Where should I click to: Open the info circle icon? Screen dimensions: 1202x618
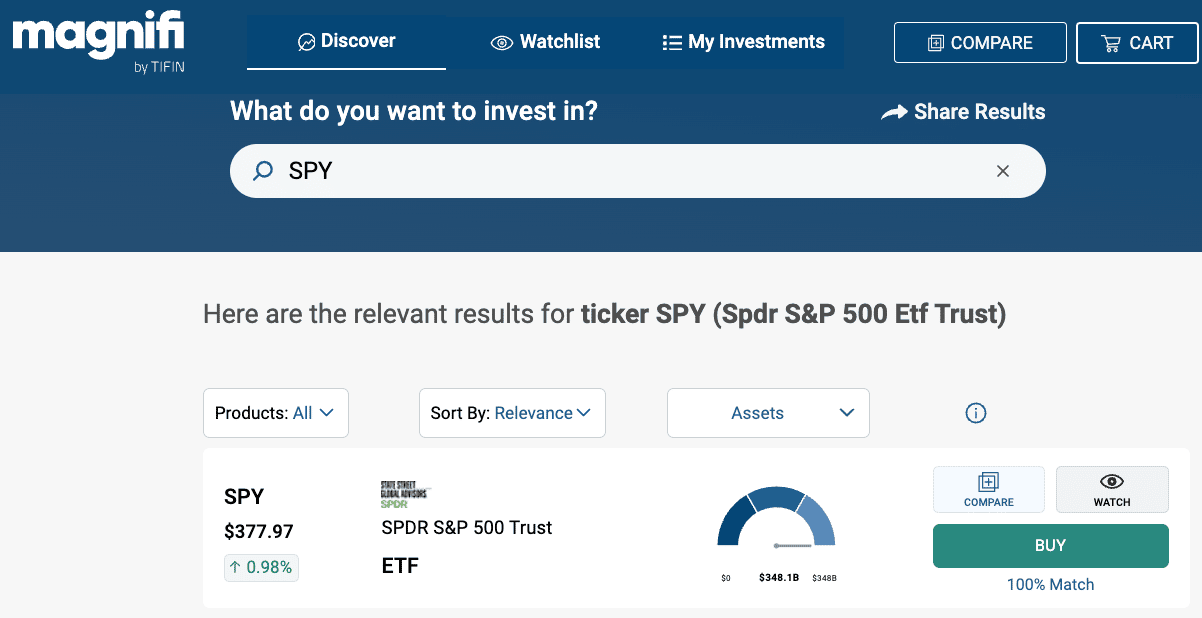[976, 413]
